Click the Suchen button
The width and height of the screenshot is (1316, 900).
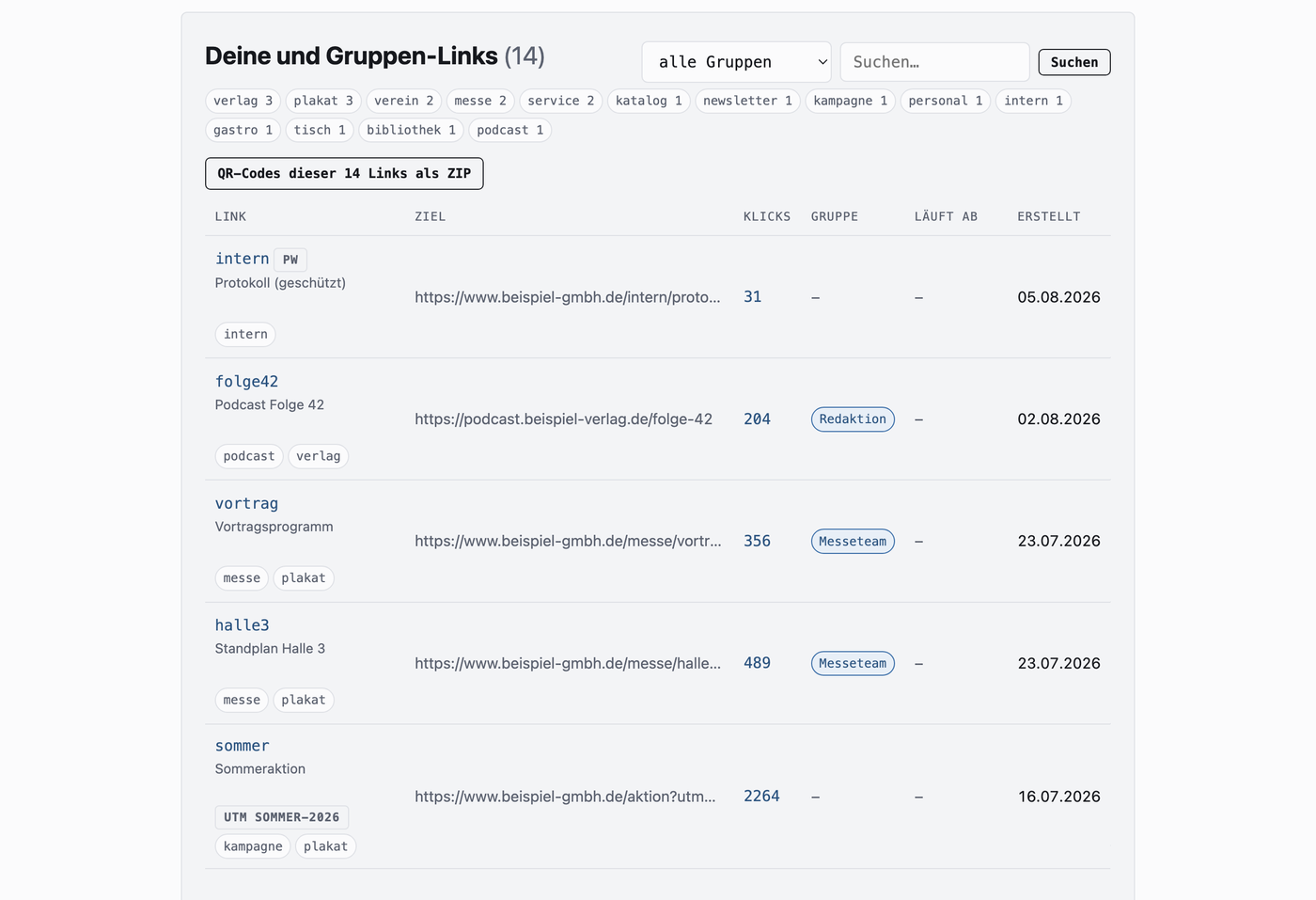click(1073, 62)
